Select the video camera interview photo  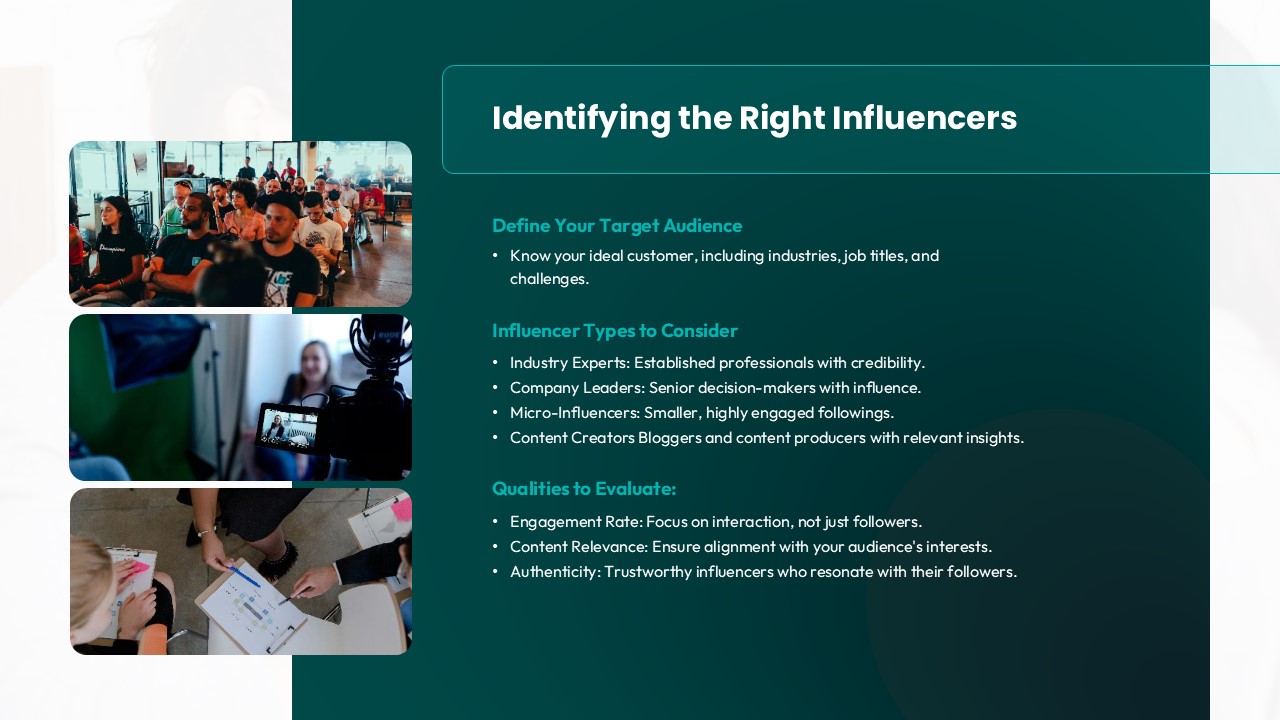pos(240,397)
